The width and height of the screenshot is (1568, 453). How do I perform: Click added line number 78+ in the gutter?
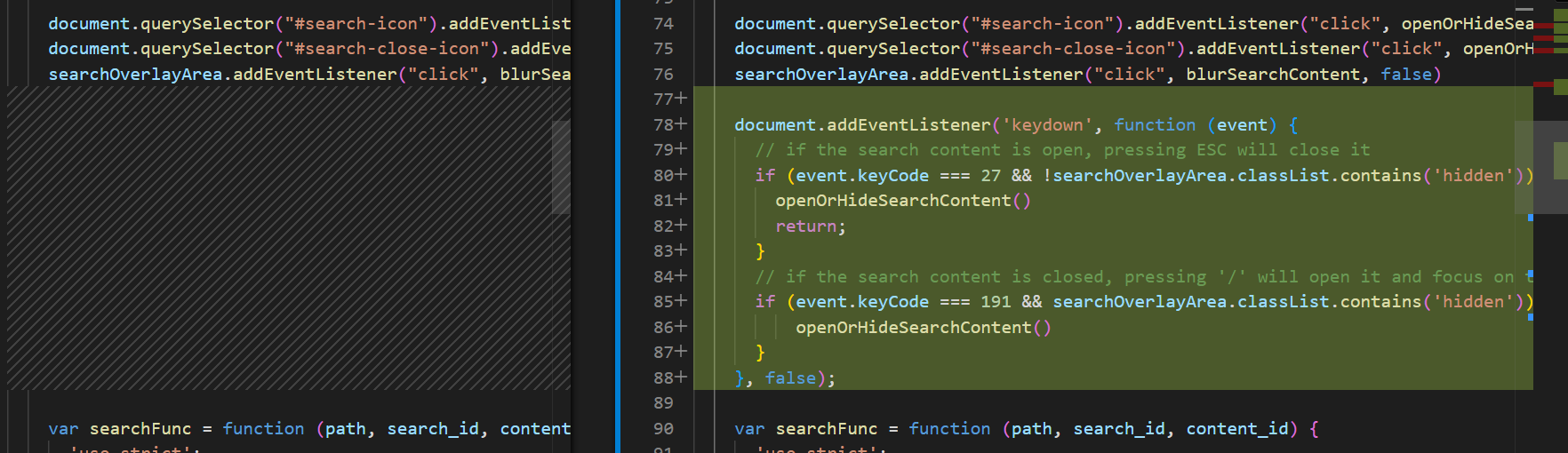tap(670, 125)
